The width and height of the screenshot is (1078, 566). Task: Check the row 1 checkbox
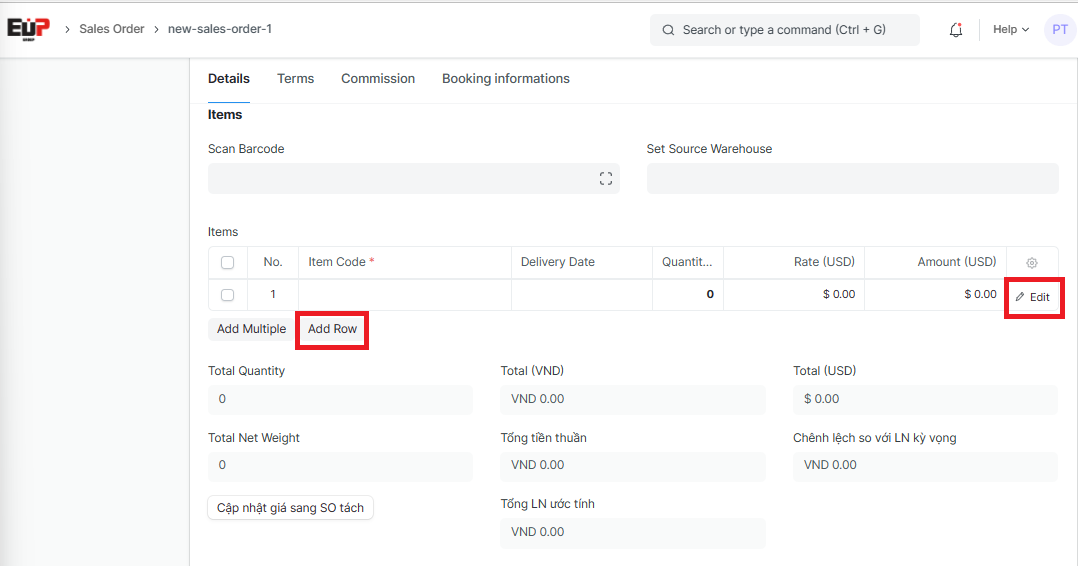coord(228,295)
